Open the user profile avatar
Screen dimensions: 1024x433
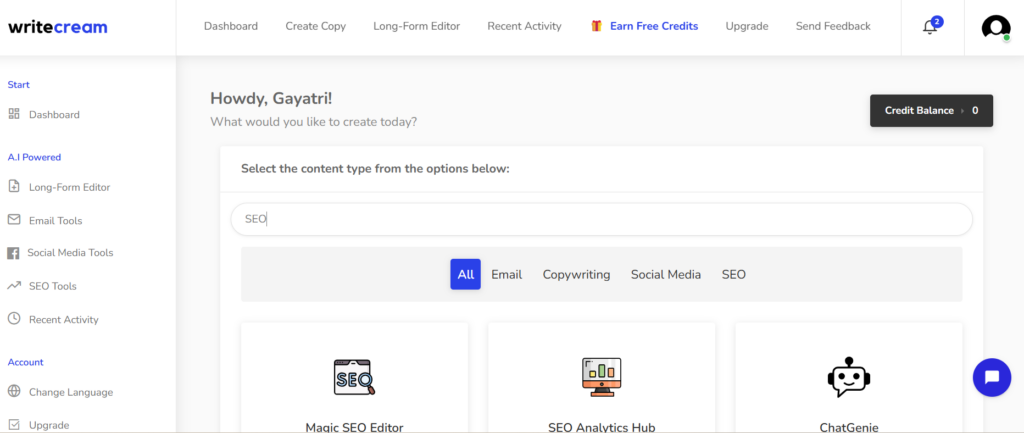tap(995, 27)
